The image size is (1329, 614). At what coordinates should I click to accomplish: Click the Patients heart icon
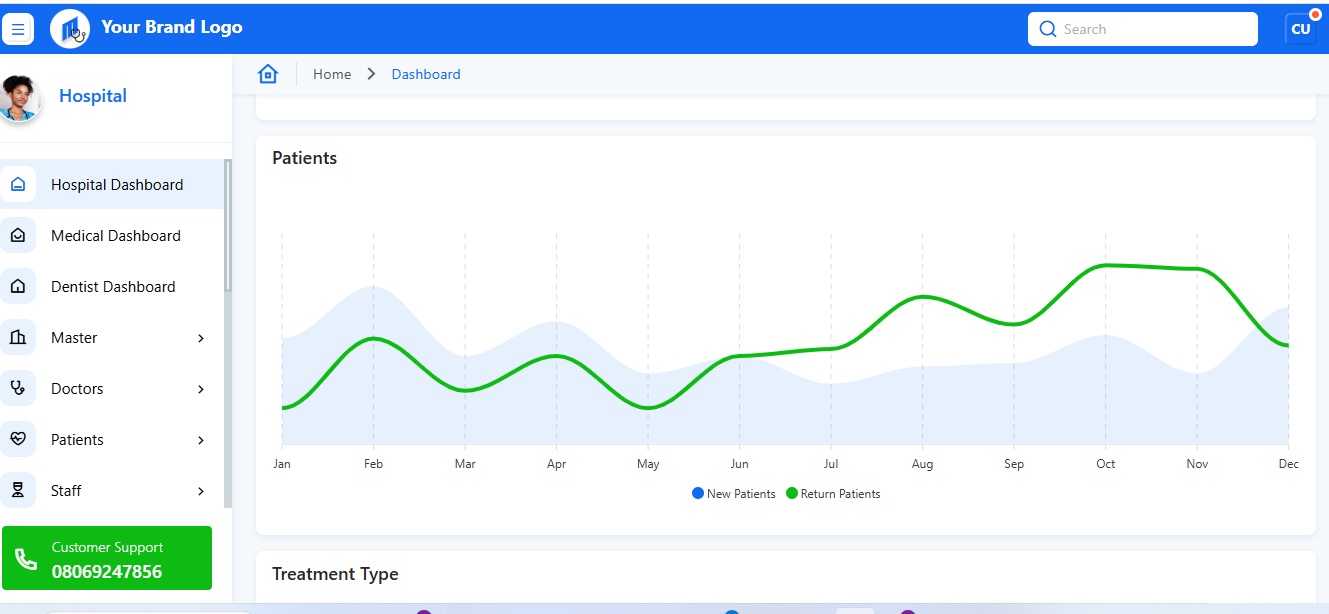coord(19,439)
